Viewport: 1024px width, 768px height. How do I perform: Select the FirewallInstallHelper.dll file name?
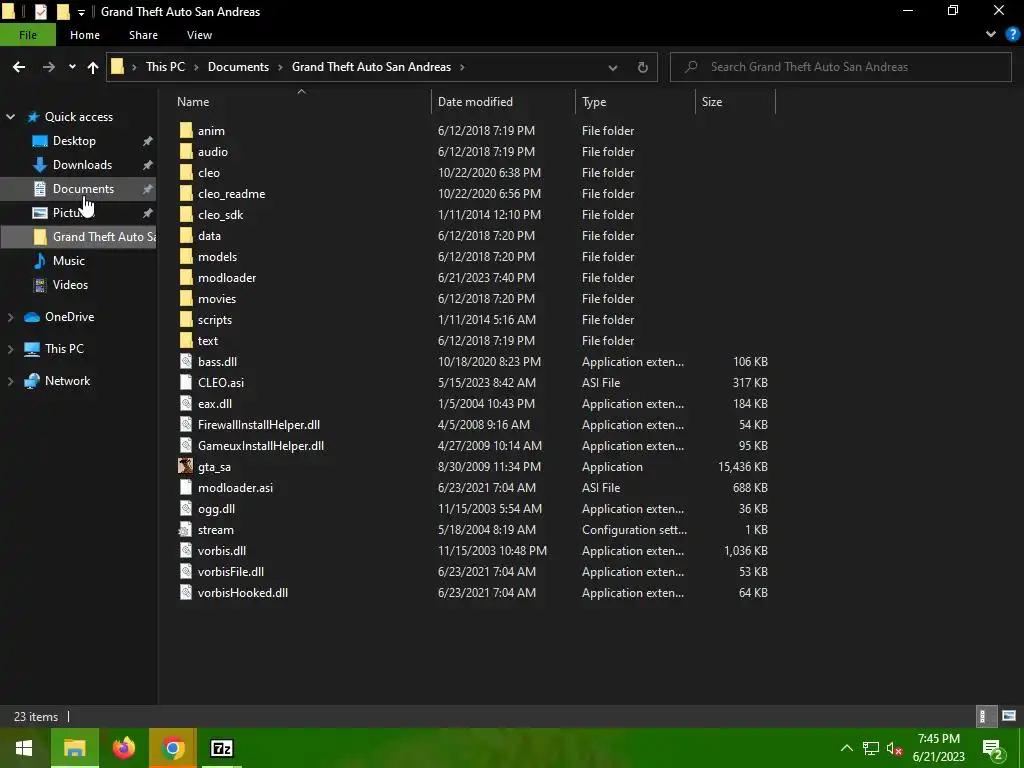tap(259, 424)
